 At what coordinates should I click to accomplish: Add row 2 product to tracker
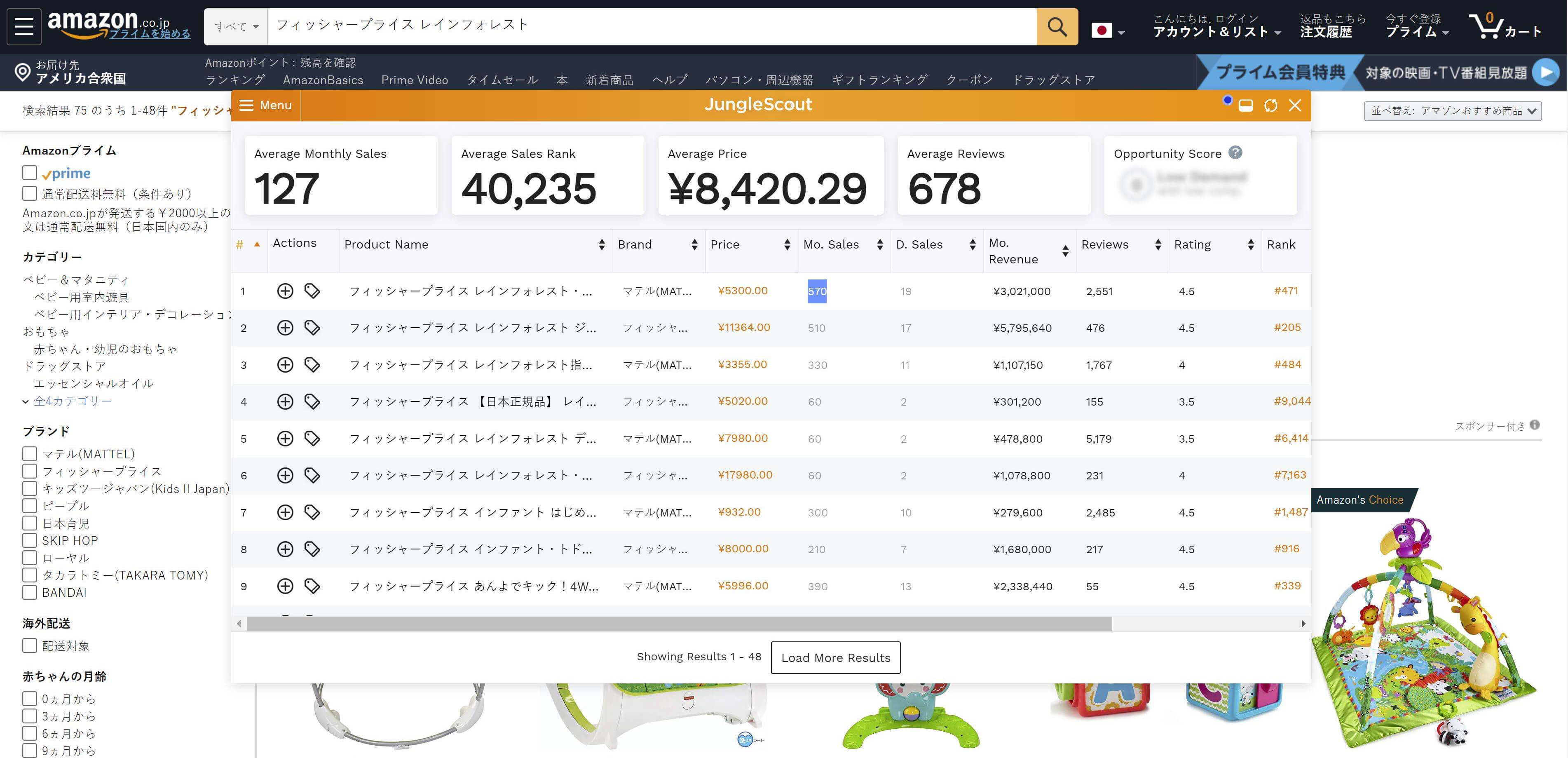coord(285,328)
